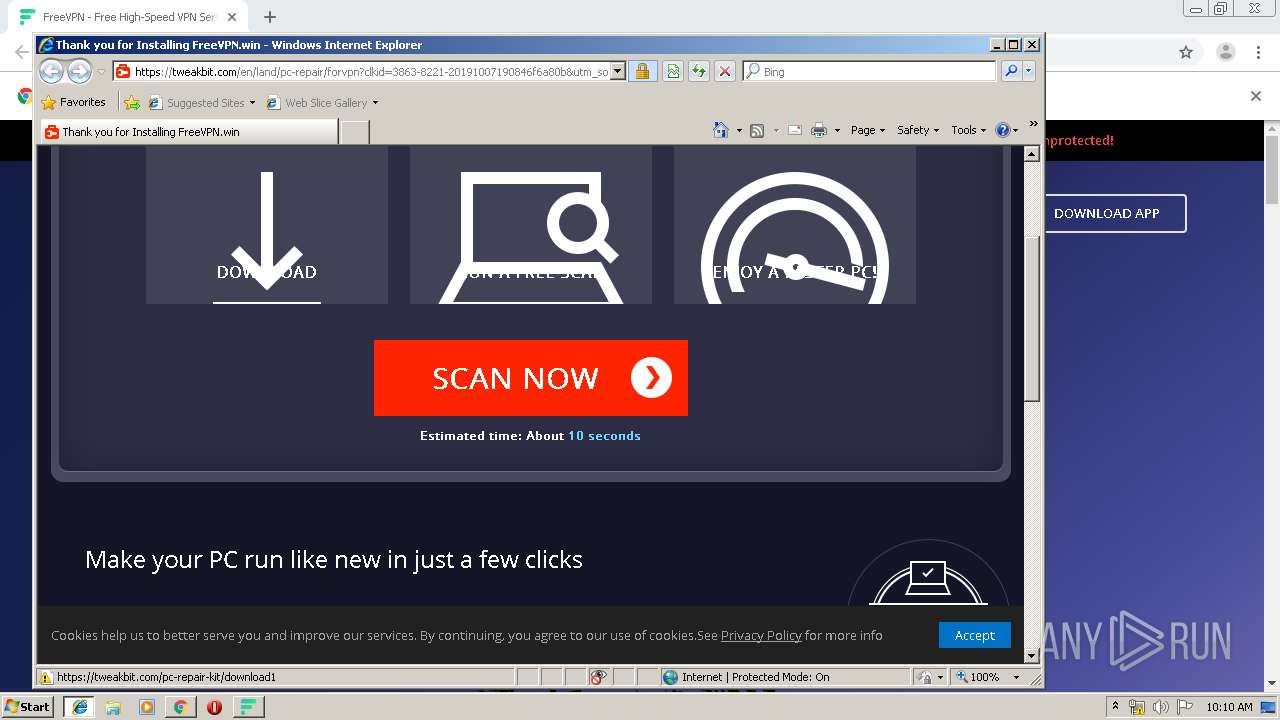Viewport: 1280px width, 720px height.
Task: Click the DOWNLOAD step tile
Action: (x=267, y=225)
